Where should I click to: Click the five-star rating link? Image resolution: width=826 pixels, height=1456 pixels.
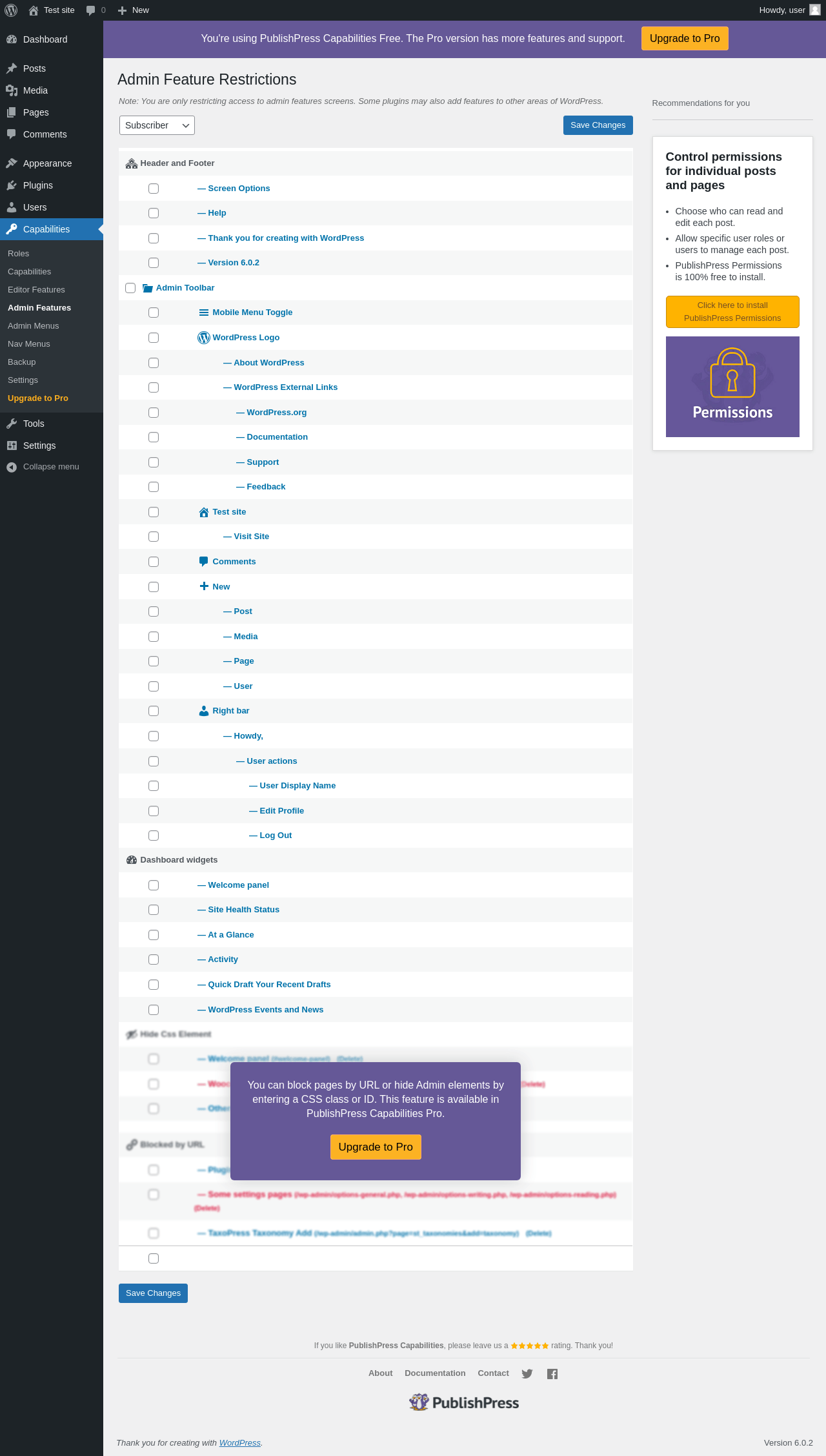pos(530,1346)
